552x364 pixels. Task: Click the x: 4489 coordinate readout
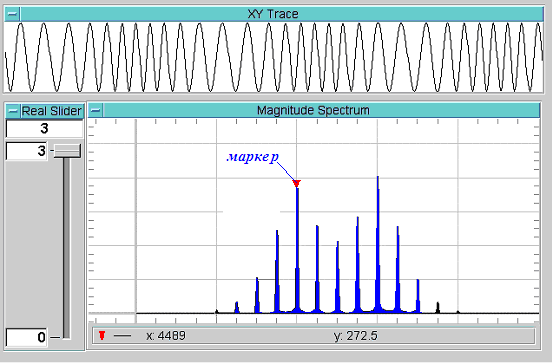(x=166, y=335)
